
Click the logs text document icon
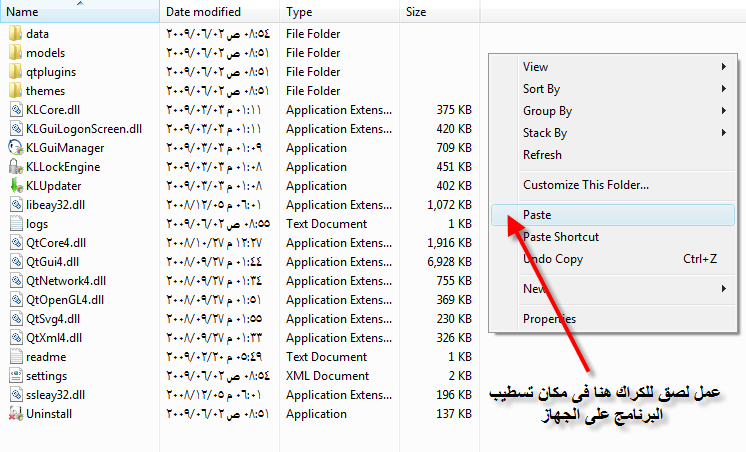(16, 224)
